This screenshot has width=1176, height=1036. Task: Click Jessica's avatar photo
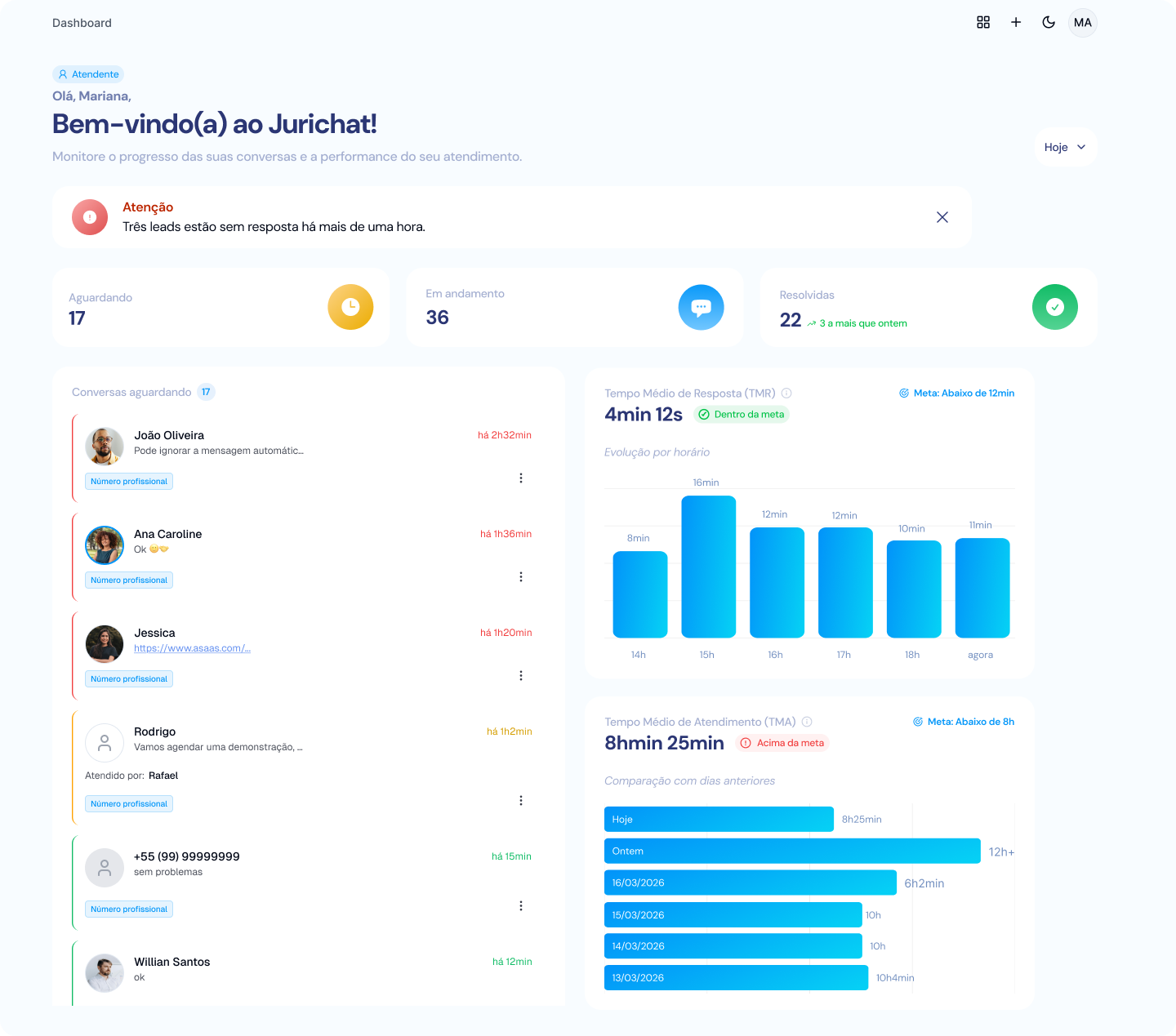click(x=105, y=644)
